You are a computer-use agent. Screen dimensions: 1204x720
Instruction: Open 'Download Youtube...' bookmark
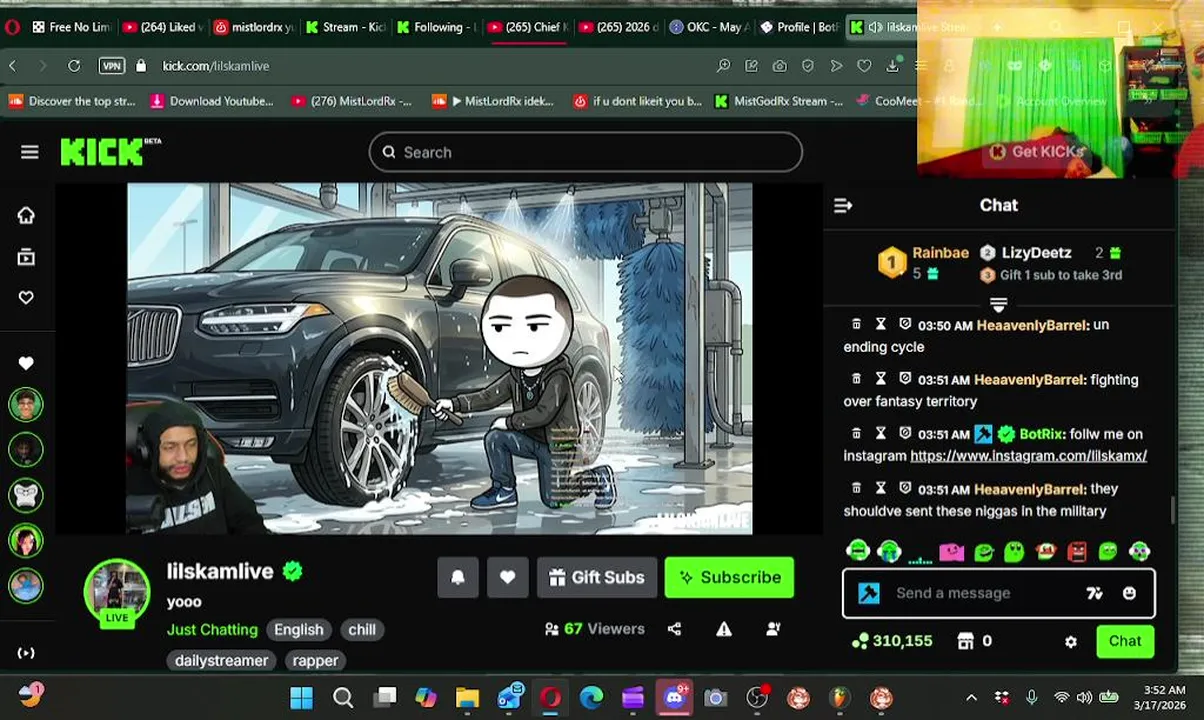click(x=211, y=101)
